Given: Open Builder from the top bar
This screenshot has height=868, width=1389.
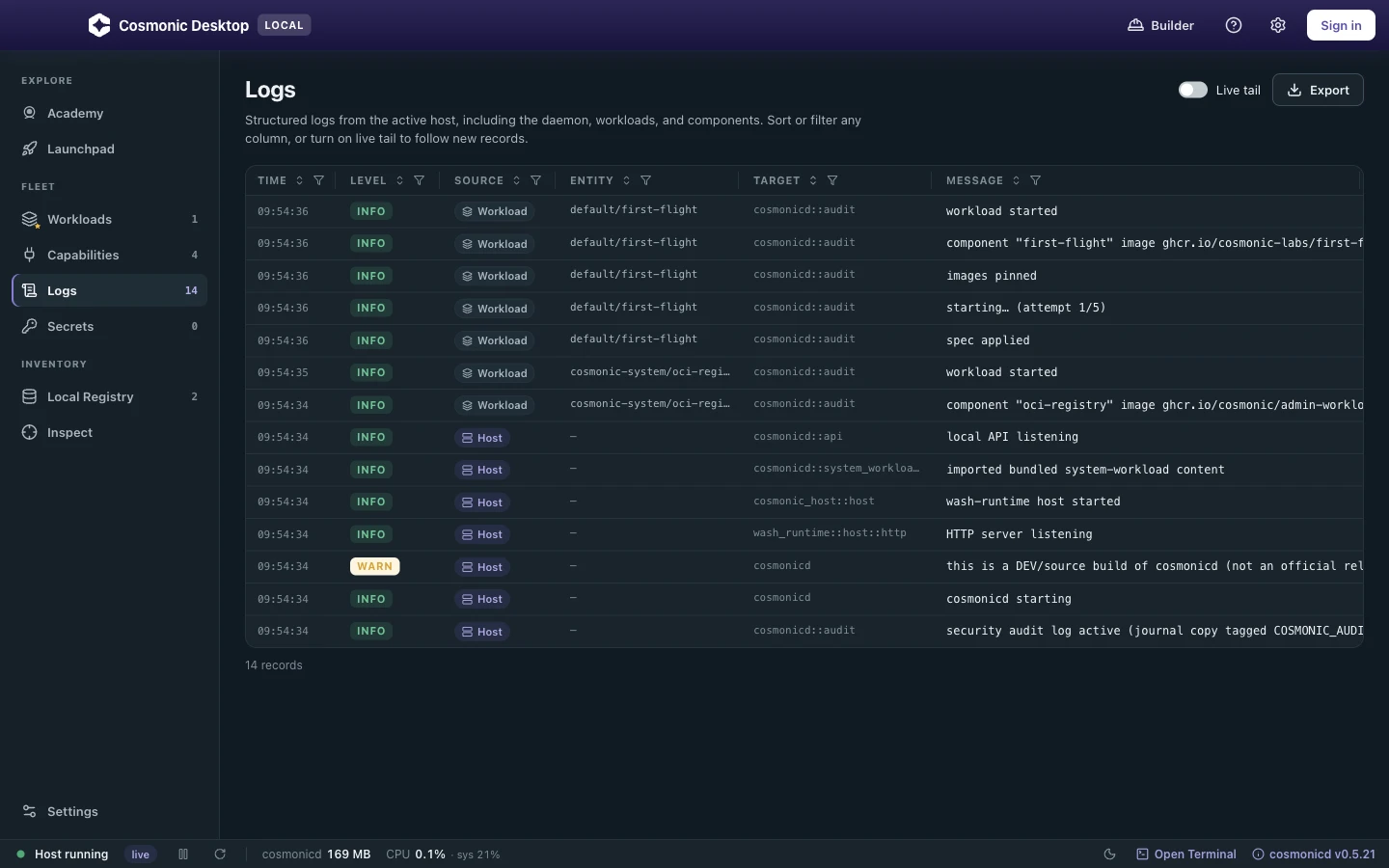Looking at the screenshot, I should click(x=1160, y=25).
